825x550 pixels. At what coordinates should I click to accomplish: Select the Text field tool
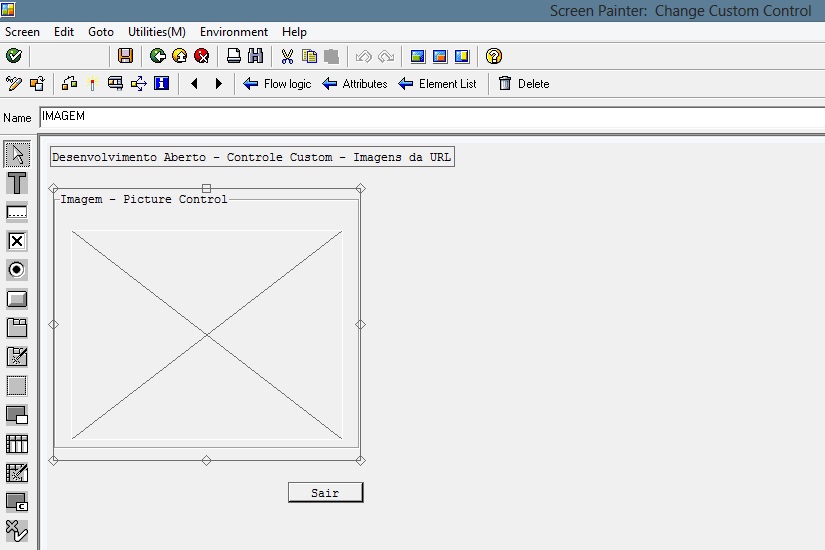(x=17, y=183)
